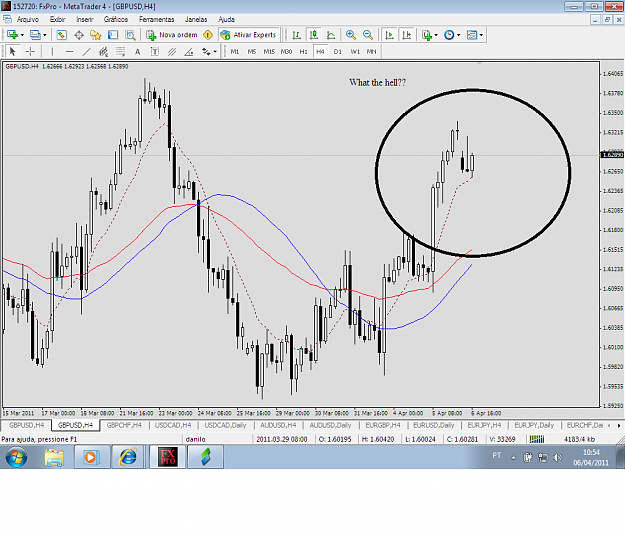Select the Gann angle tool
This screenshot has width=625, height=535.
point(189,51)
